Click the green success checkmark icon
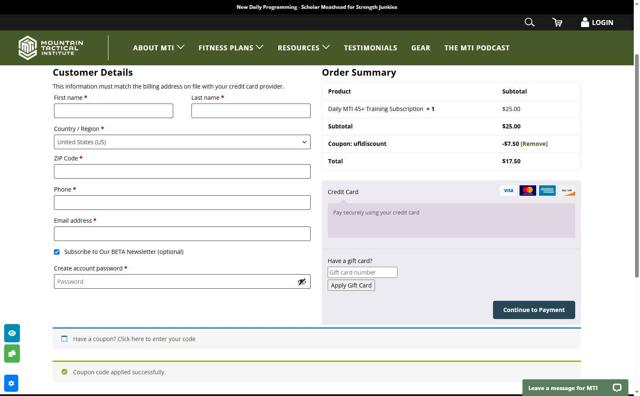The height and width of the screenshot is (396, 640). point(64,372)
